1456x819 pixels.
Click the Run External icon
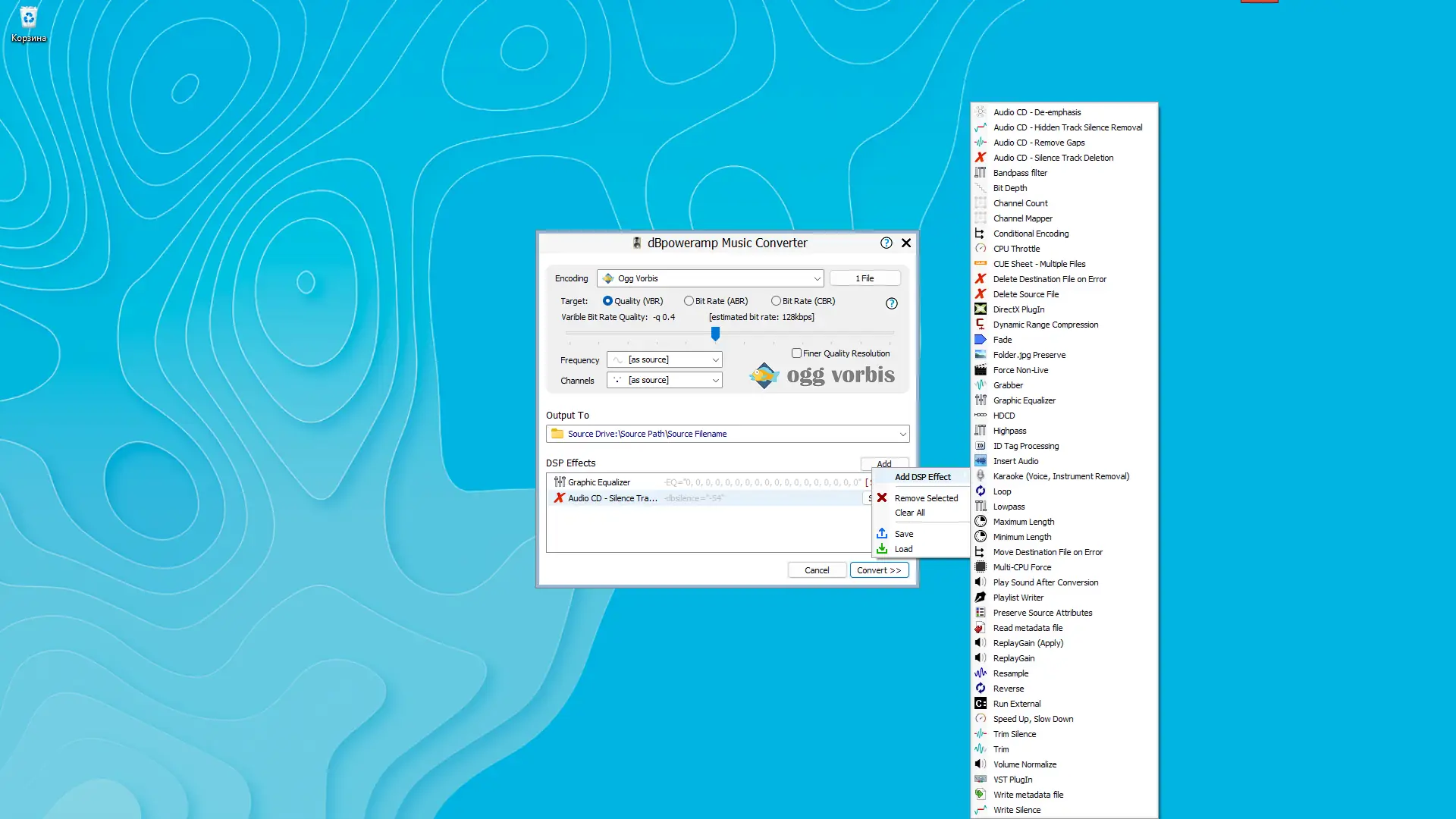pyautogui.click(x=981, y=704)
